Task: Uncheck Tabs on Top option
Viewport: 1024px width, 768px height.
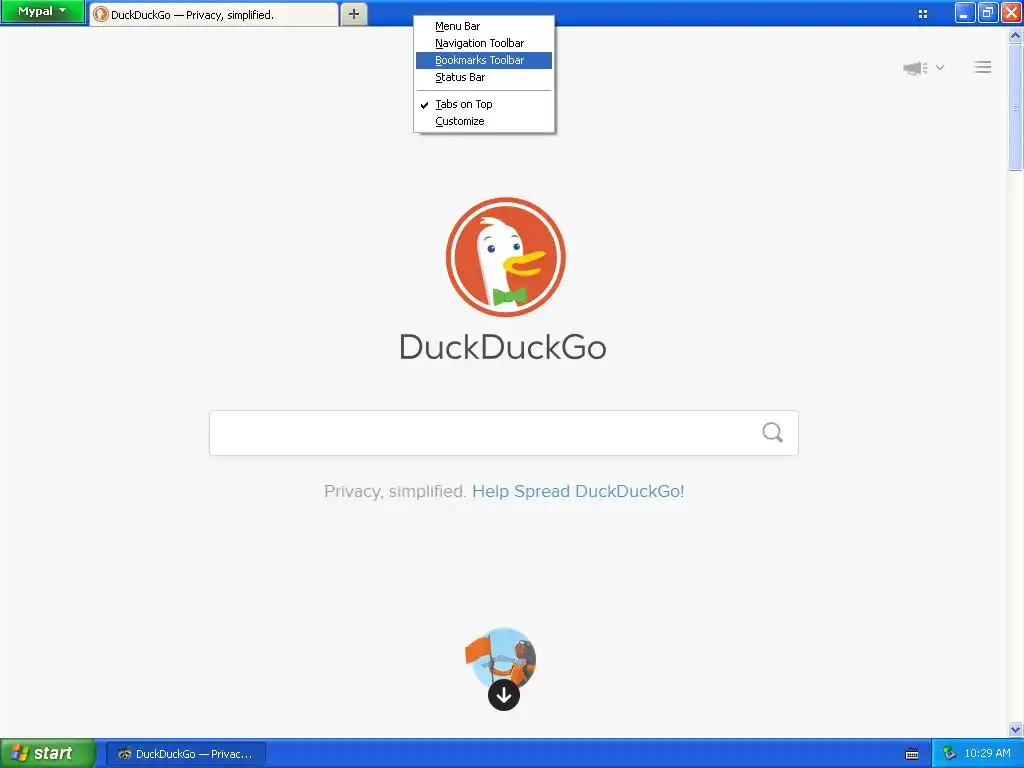Action: [484, 104]
